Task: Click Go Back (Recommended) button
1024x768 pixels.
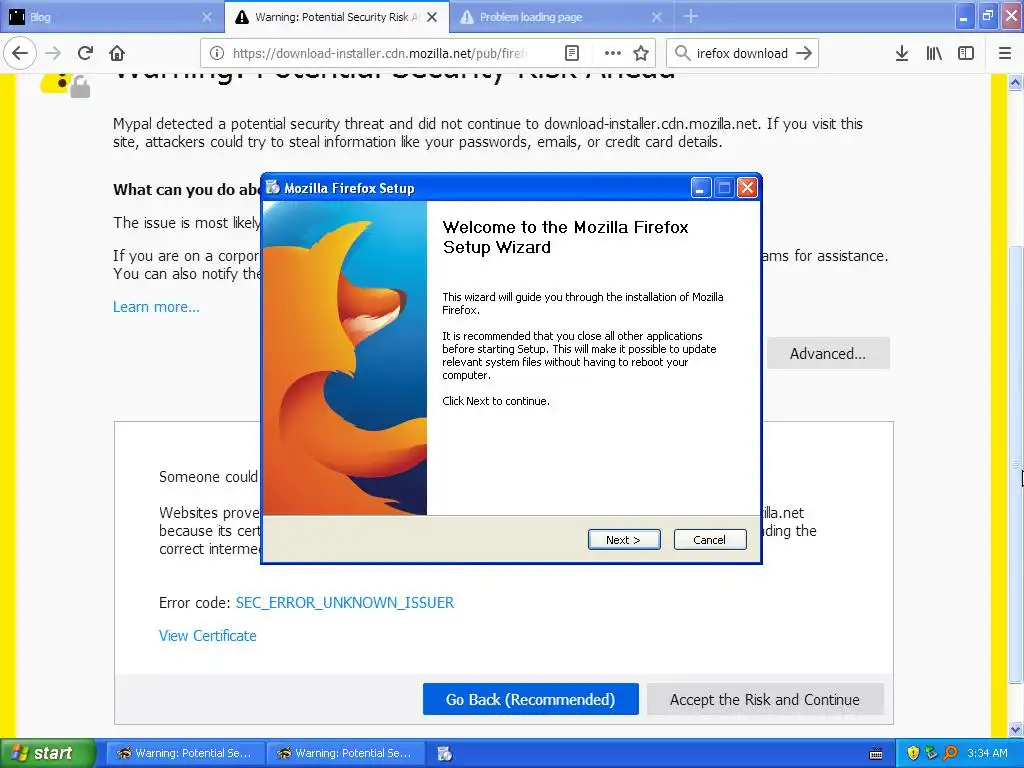Action: pyautogui.click(x=530, y=699)
